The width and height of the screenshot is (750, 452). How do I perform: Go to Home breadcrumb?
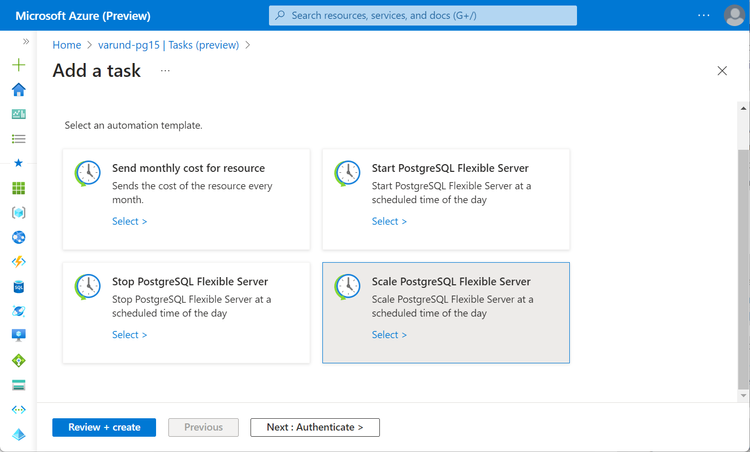(67, 45)
